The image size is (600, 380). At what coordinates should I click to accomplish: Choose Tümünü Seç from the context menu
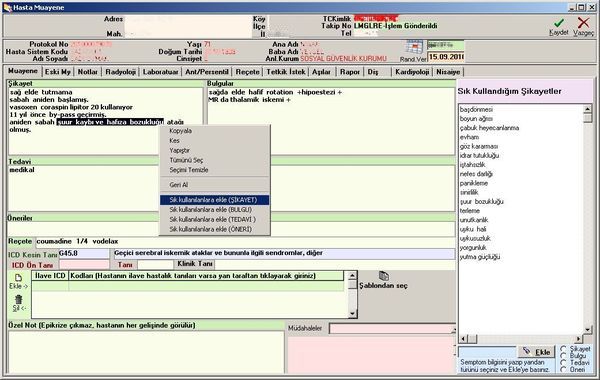click(x=214, y=160)
